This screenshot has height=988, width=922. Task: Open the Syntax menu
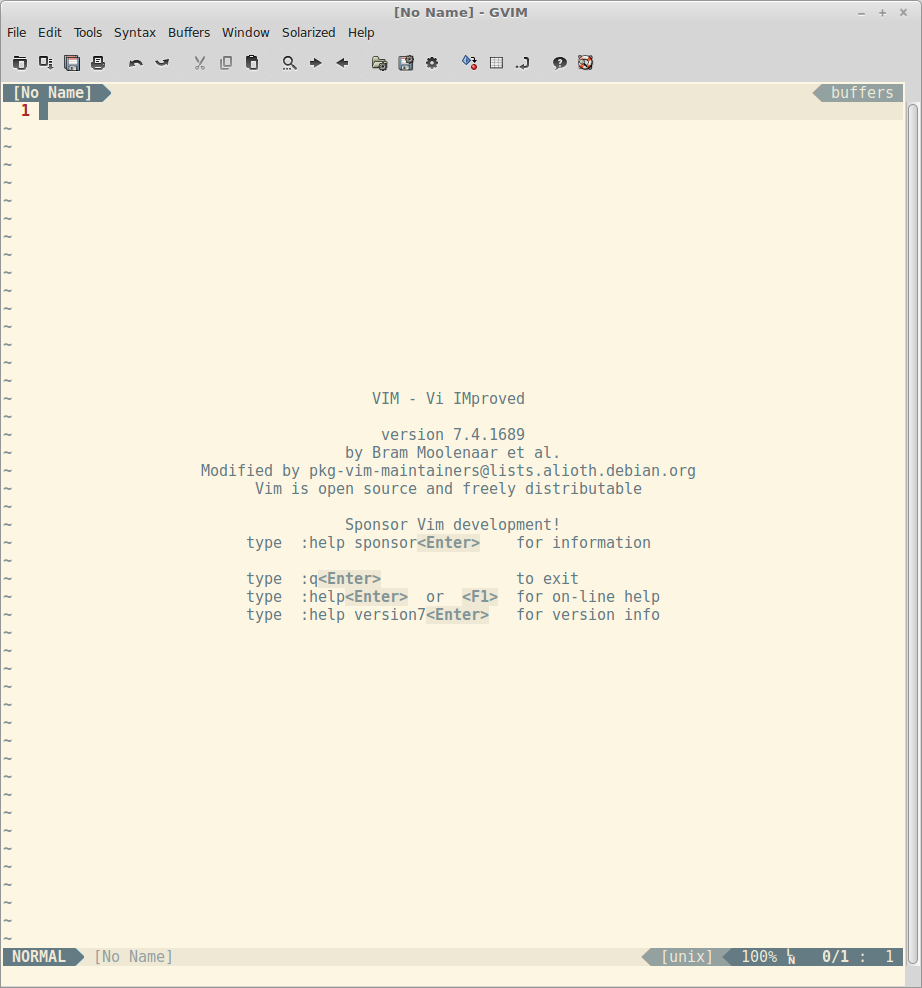135,33
